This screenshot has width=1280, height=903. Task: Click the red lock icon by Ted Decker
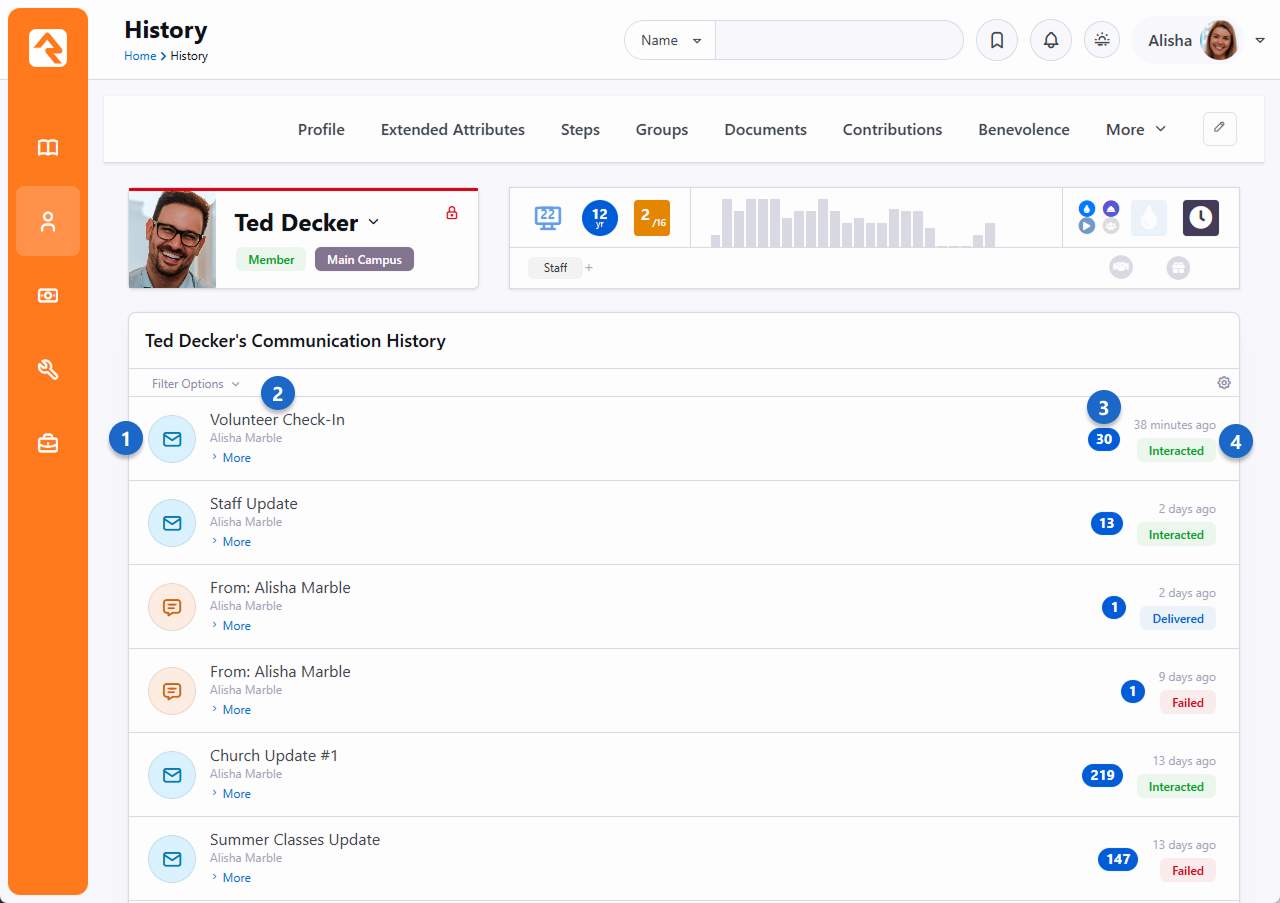point(452,213)
